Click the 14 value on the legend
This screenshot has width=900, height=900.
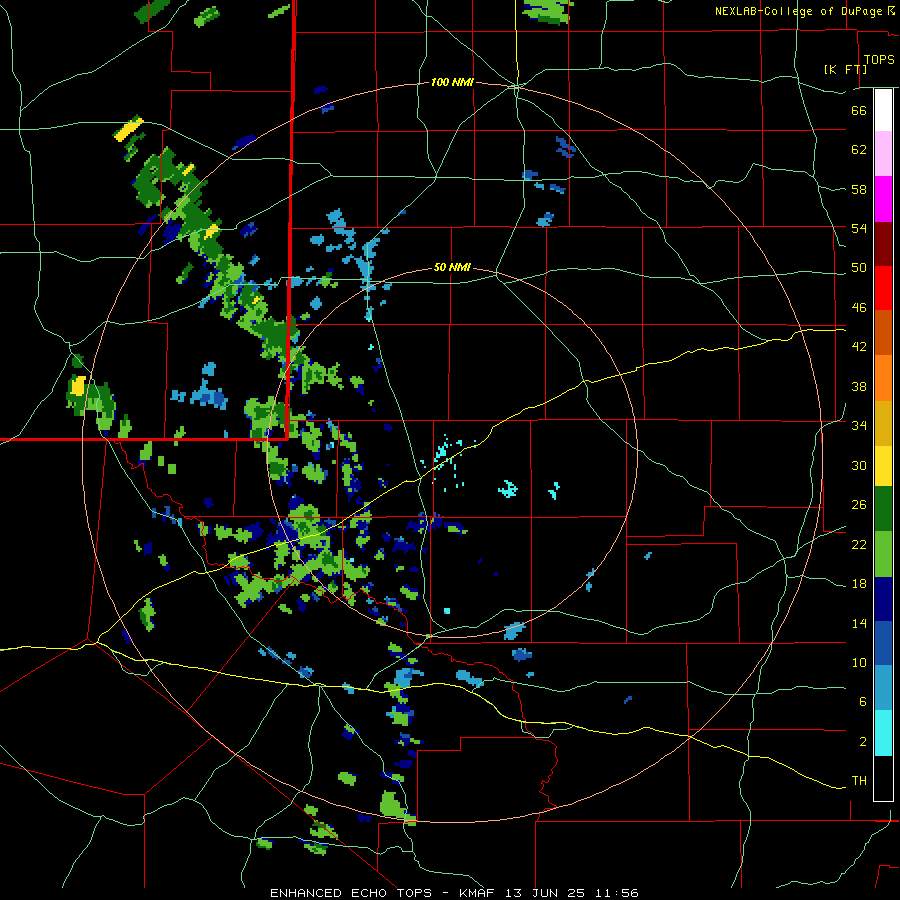[x=859, y=624]
